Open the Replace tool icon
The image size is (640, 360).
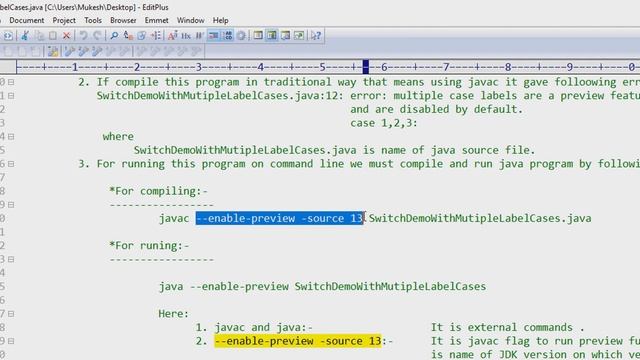(128, 36)
